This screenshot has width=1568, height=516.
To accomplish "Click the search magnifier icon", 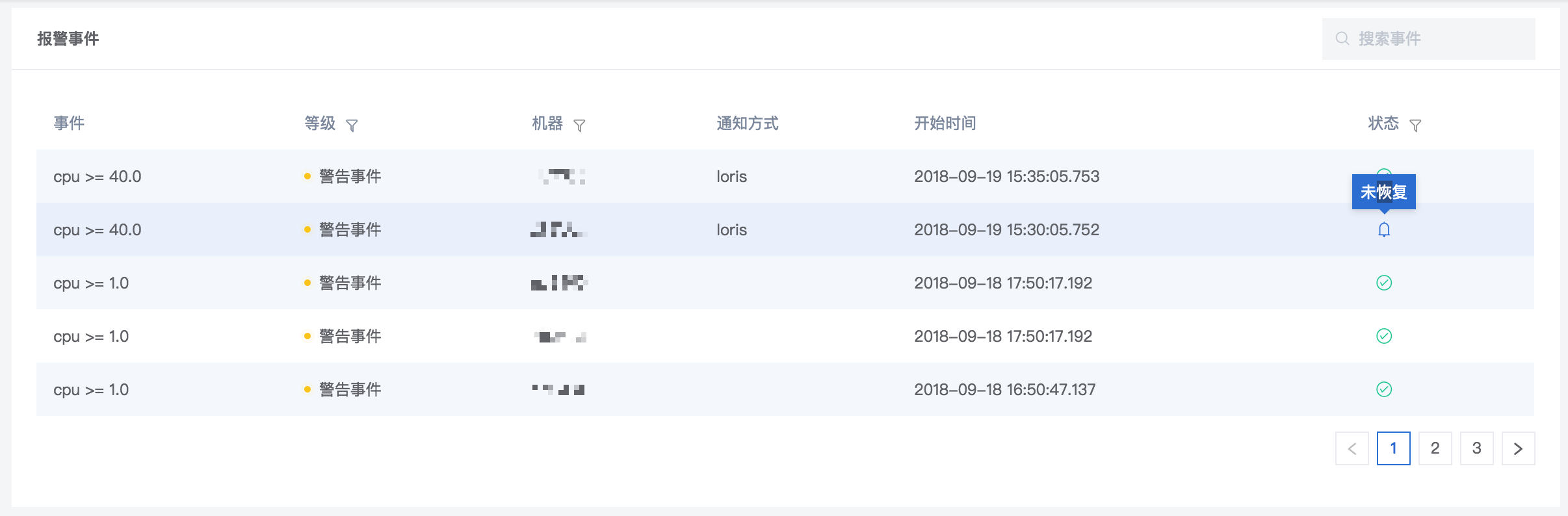I will pos(1342,39).
